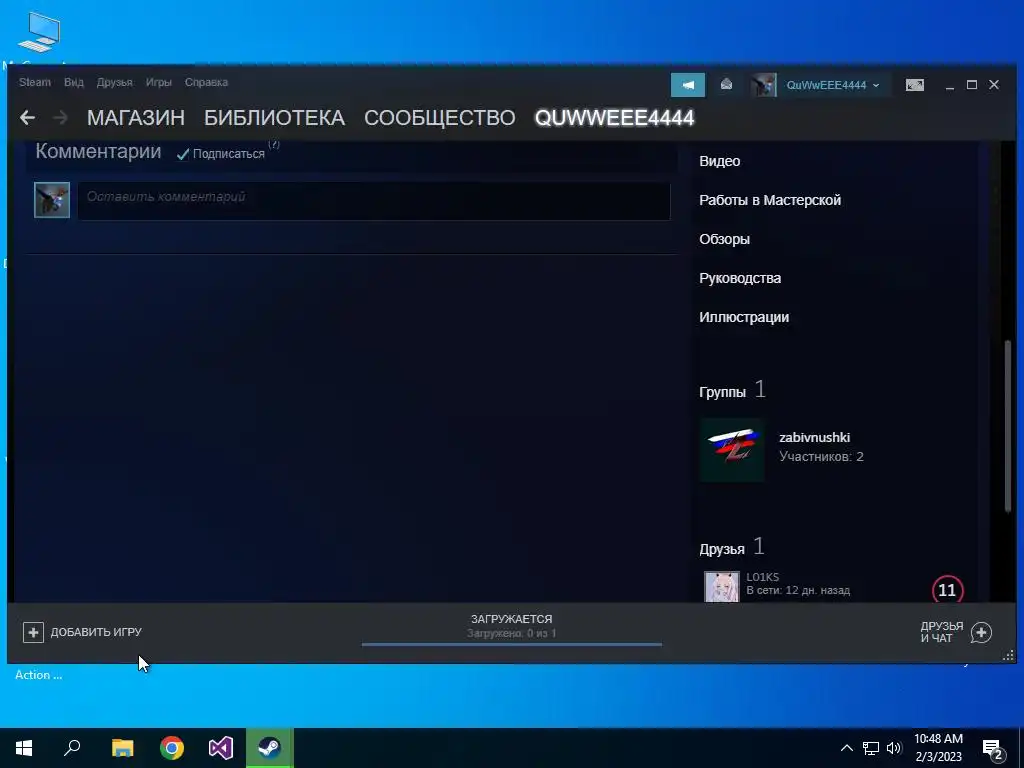This screenshot has height=768, width=1024.
Task: Click Участников: 2 member count text
Action: [x=822, y=456]
